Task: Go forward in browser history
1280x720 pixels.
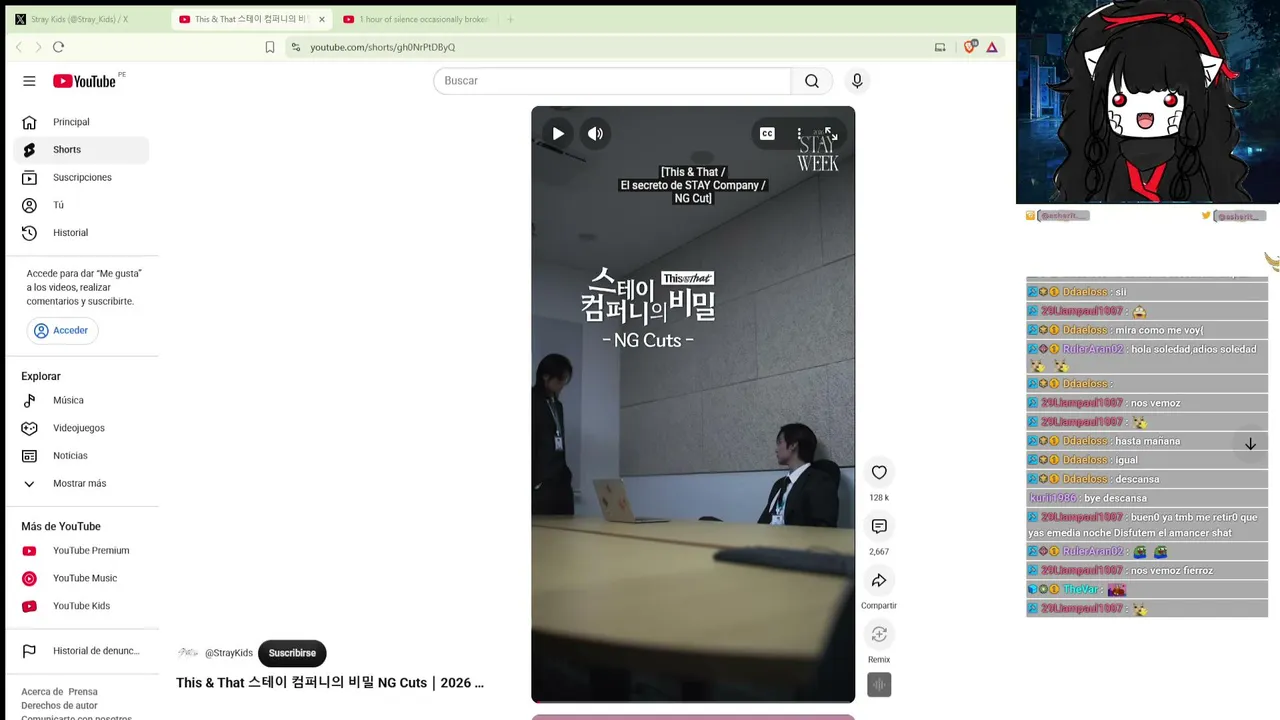Action: tap(38, 47)
